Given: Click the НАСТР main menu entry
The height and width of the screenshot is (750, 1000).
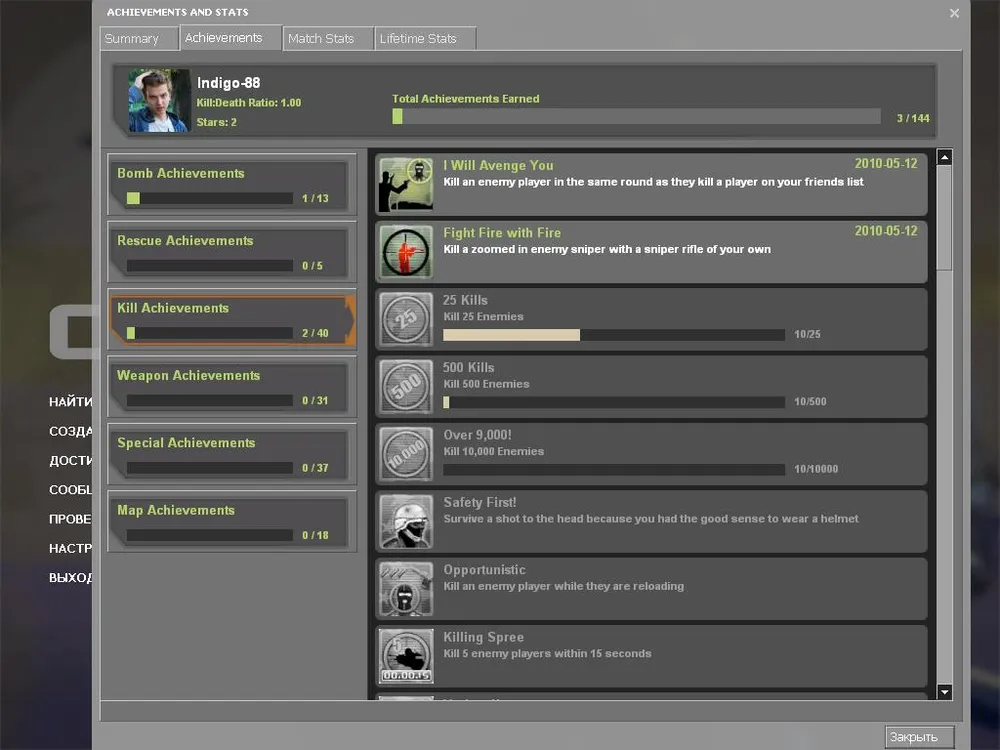Looking at the screenshot, I should [x=71, y=548].
